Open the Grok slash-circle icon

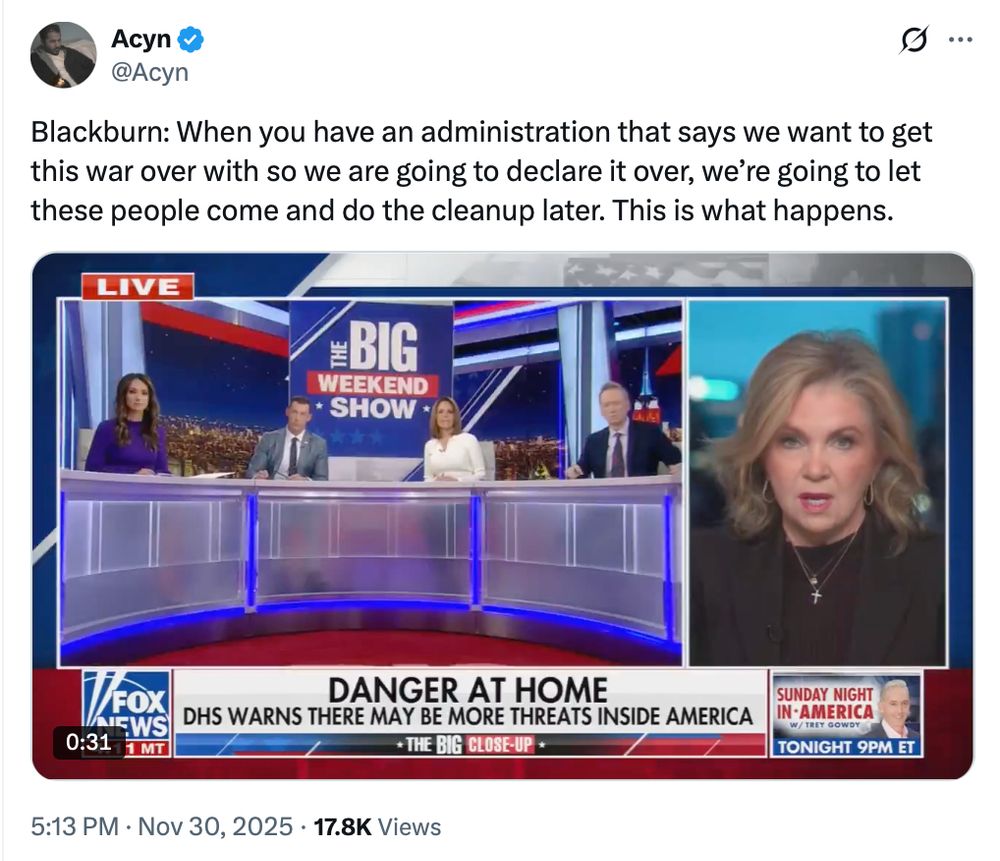(x=914, y=40)
